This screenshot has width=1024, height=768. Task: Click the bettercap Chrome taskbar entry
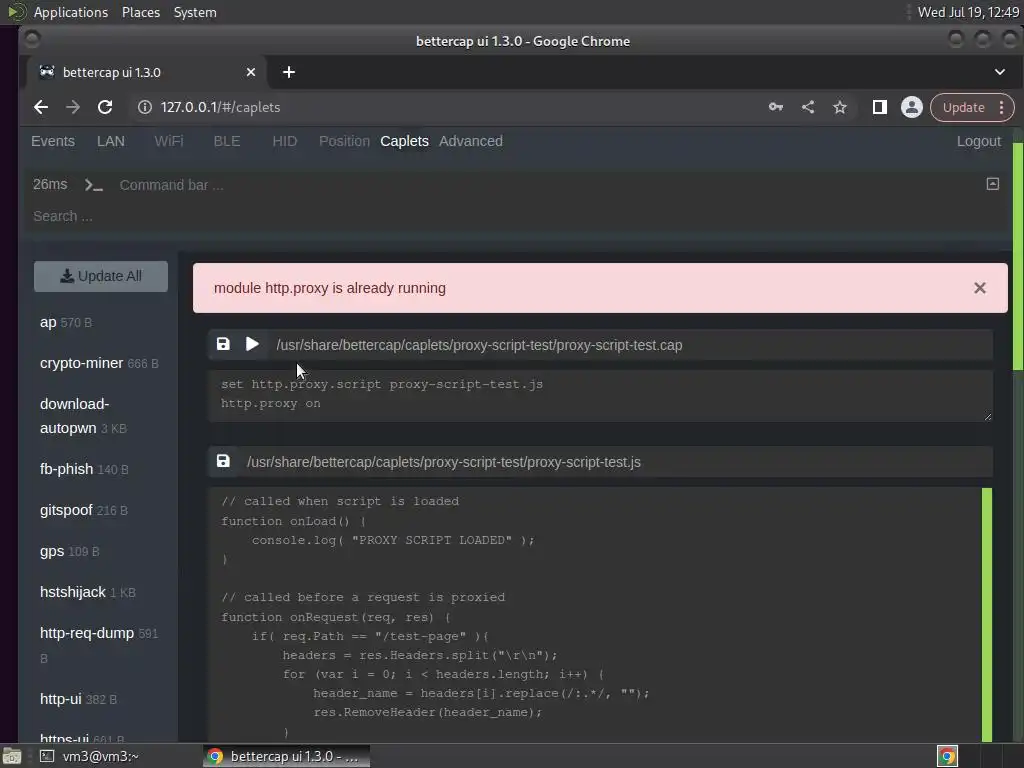coord(286,756)
